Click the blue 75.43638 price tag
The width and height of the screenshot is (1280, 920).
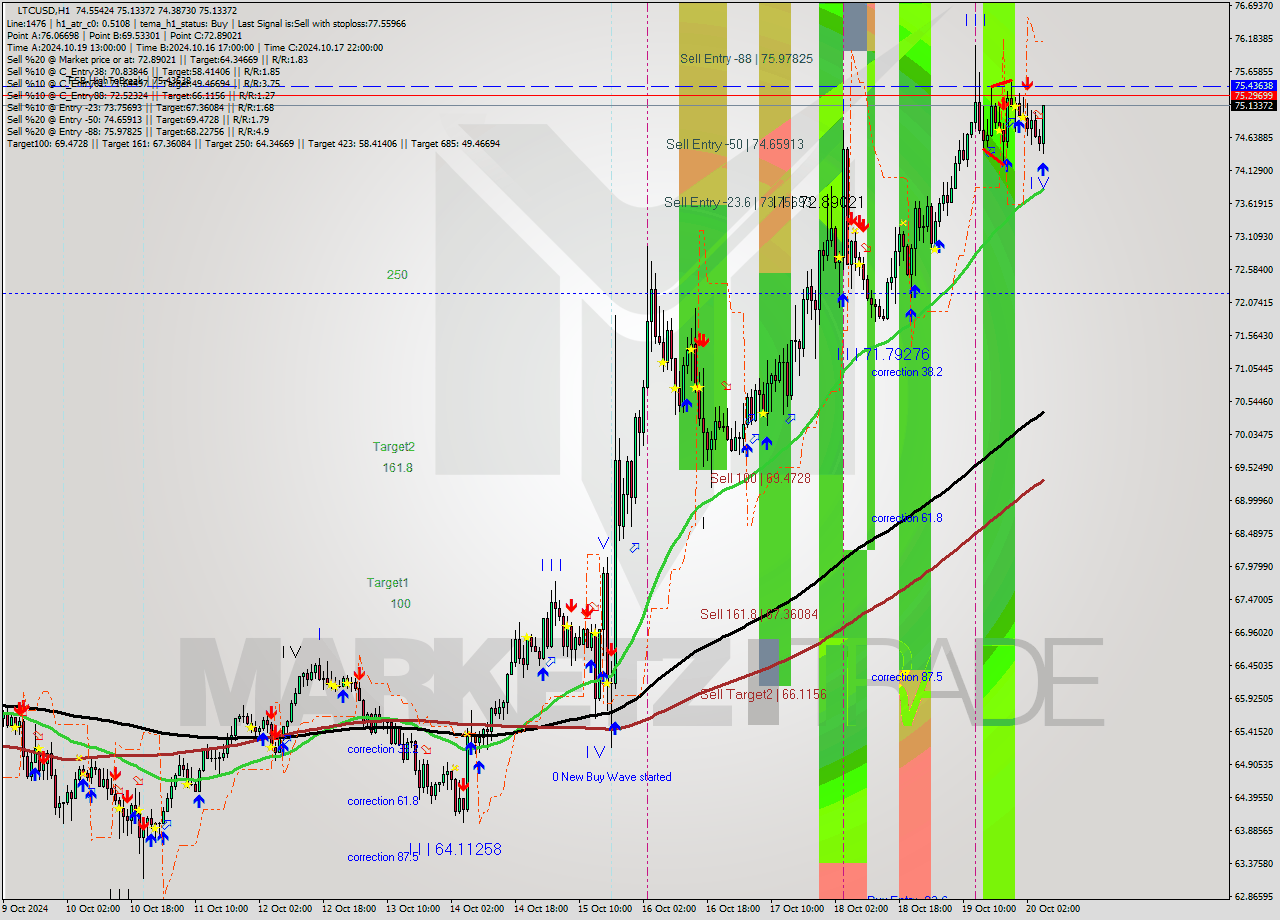point(1253,86)
